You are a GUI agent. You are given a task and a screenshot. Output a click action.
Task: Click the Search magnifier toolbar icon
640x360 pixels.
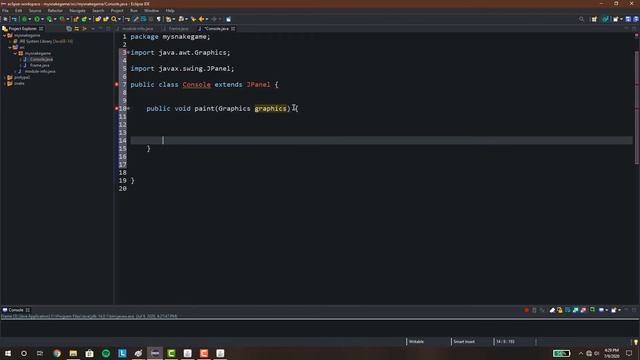point(114,19)
